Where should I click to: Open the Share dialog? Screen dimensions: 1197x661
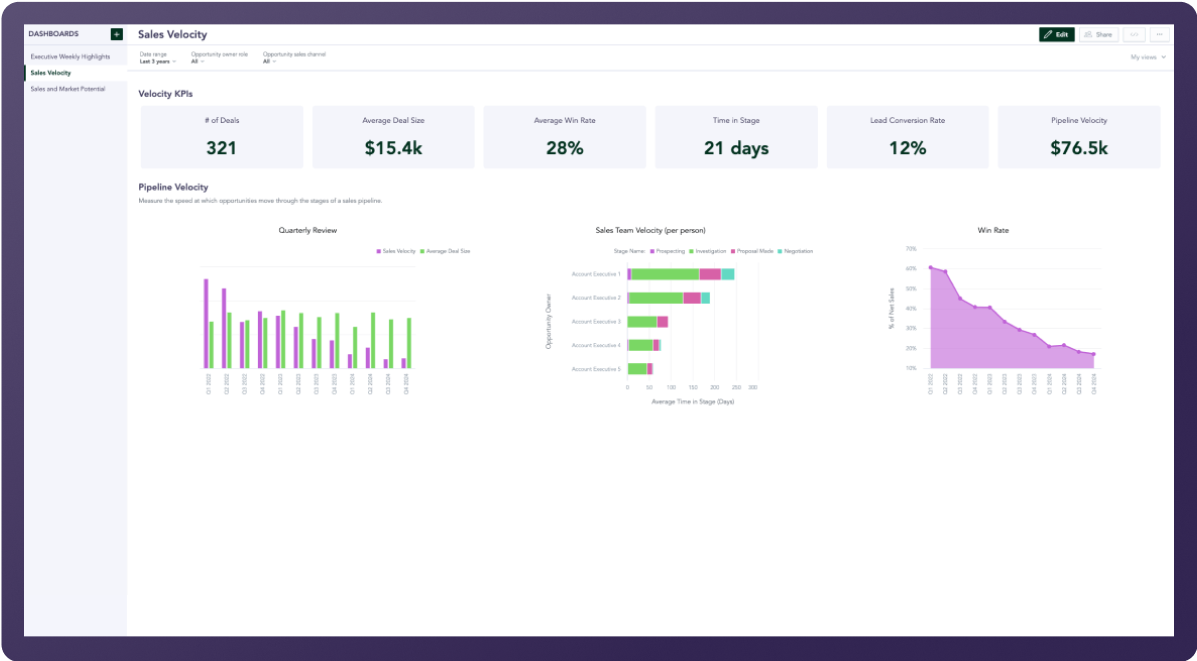coord(1097,34)
